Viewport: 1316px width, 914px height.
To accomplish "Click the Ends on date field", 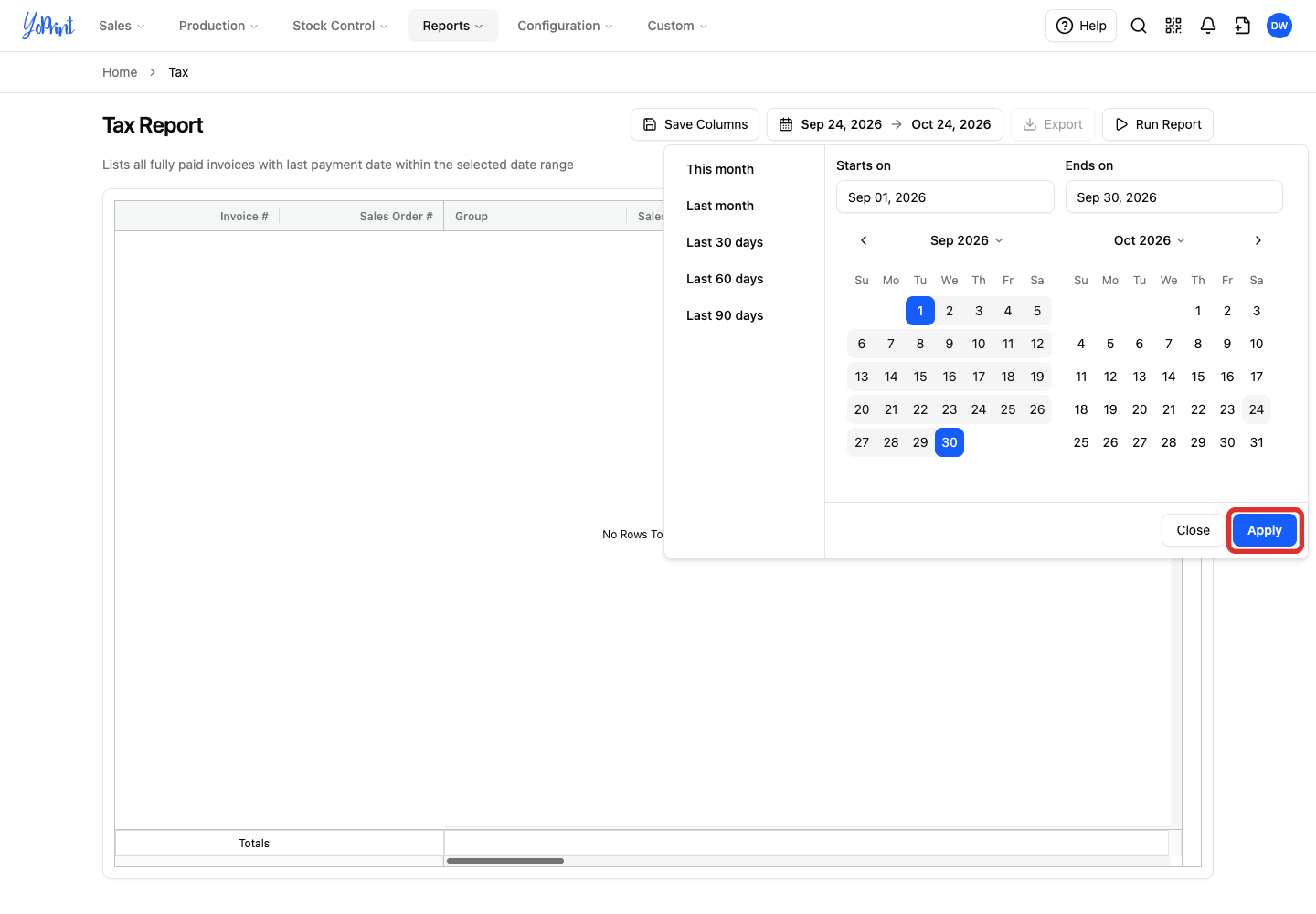I will pyautogui.click(x=1173, y=197).
